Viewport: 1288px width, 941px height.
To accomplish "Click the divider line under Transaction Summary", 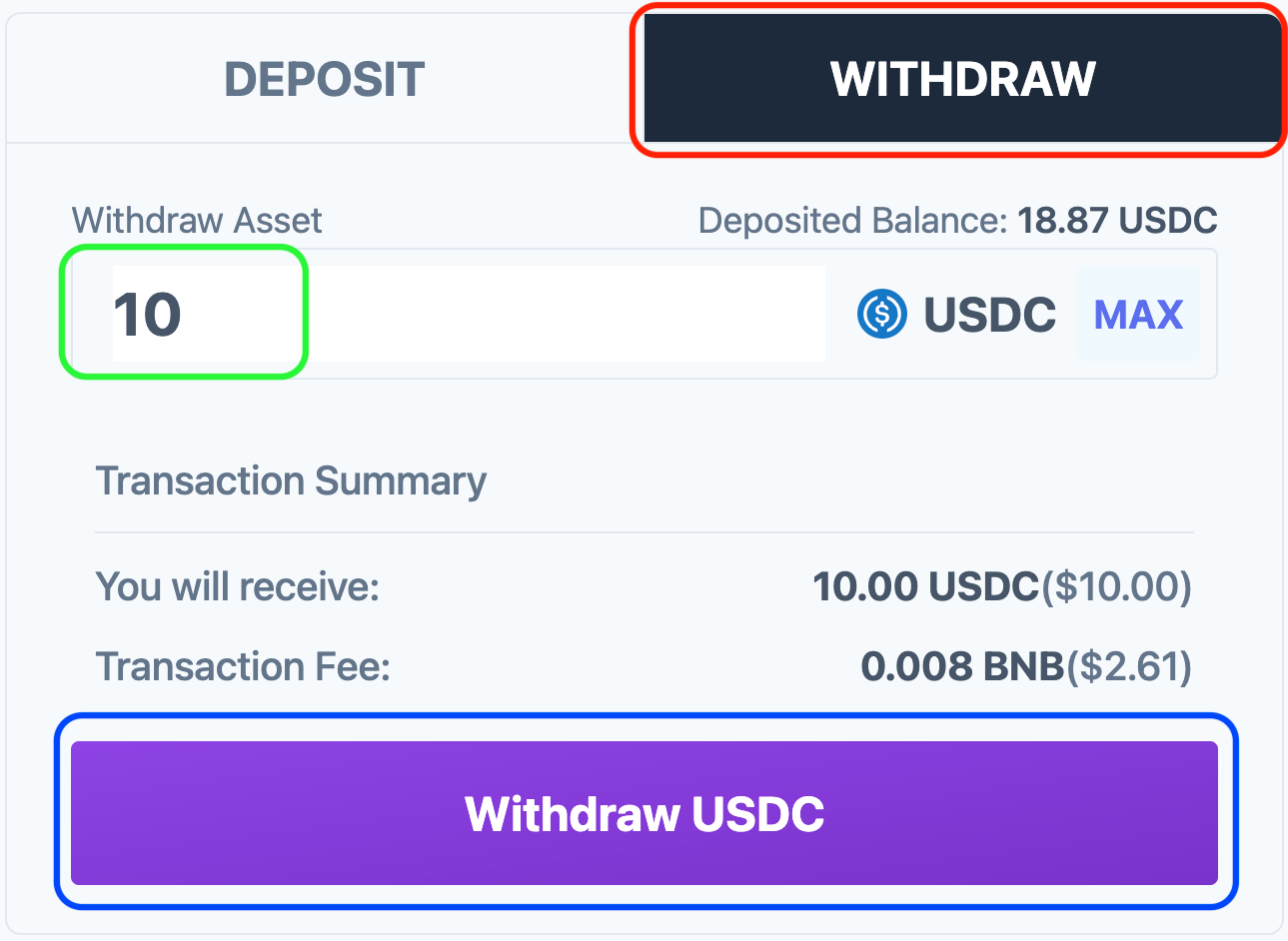I will (x=644, y=532).
